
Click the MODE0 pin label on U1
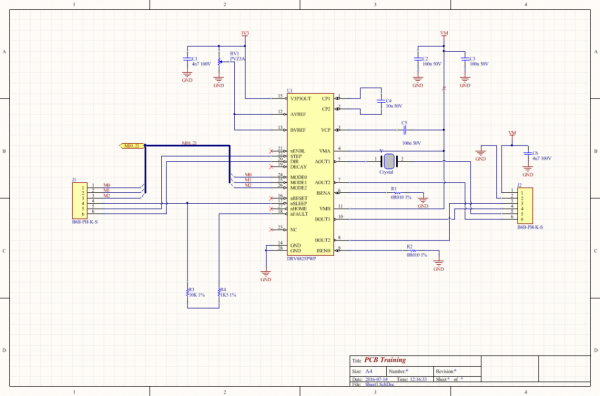click(298, 177)
